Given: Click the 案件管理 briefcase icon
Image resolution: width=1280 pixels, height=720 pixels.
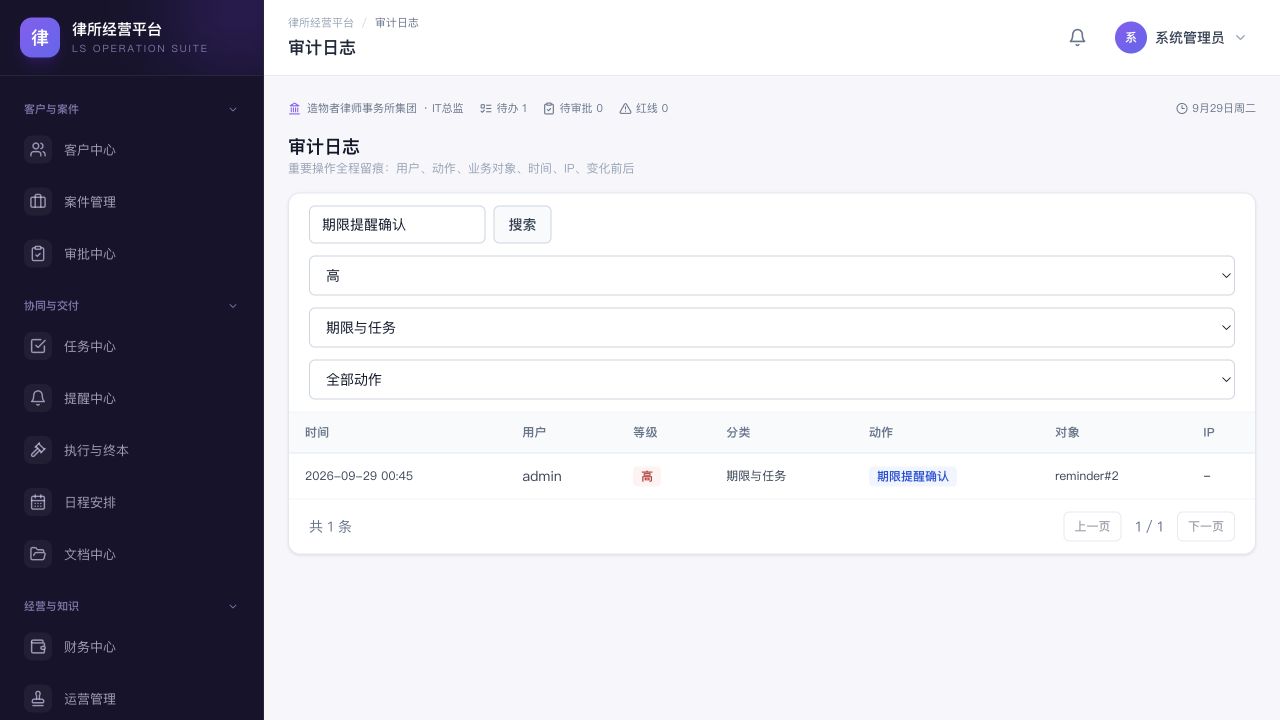Looking at the screenshot, I should tap(38, 202).
